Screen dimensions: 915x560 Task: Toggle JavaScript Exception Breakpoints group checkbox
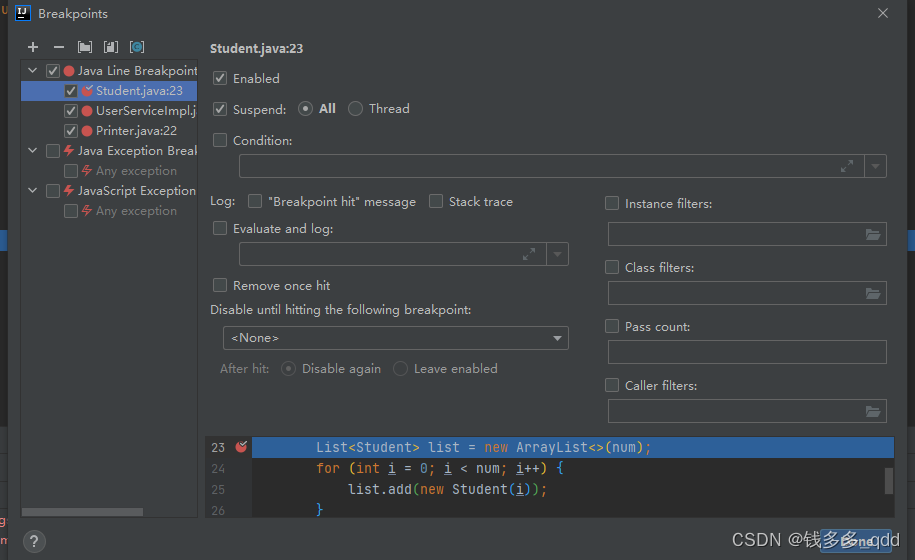[x=53, y=191]
